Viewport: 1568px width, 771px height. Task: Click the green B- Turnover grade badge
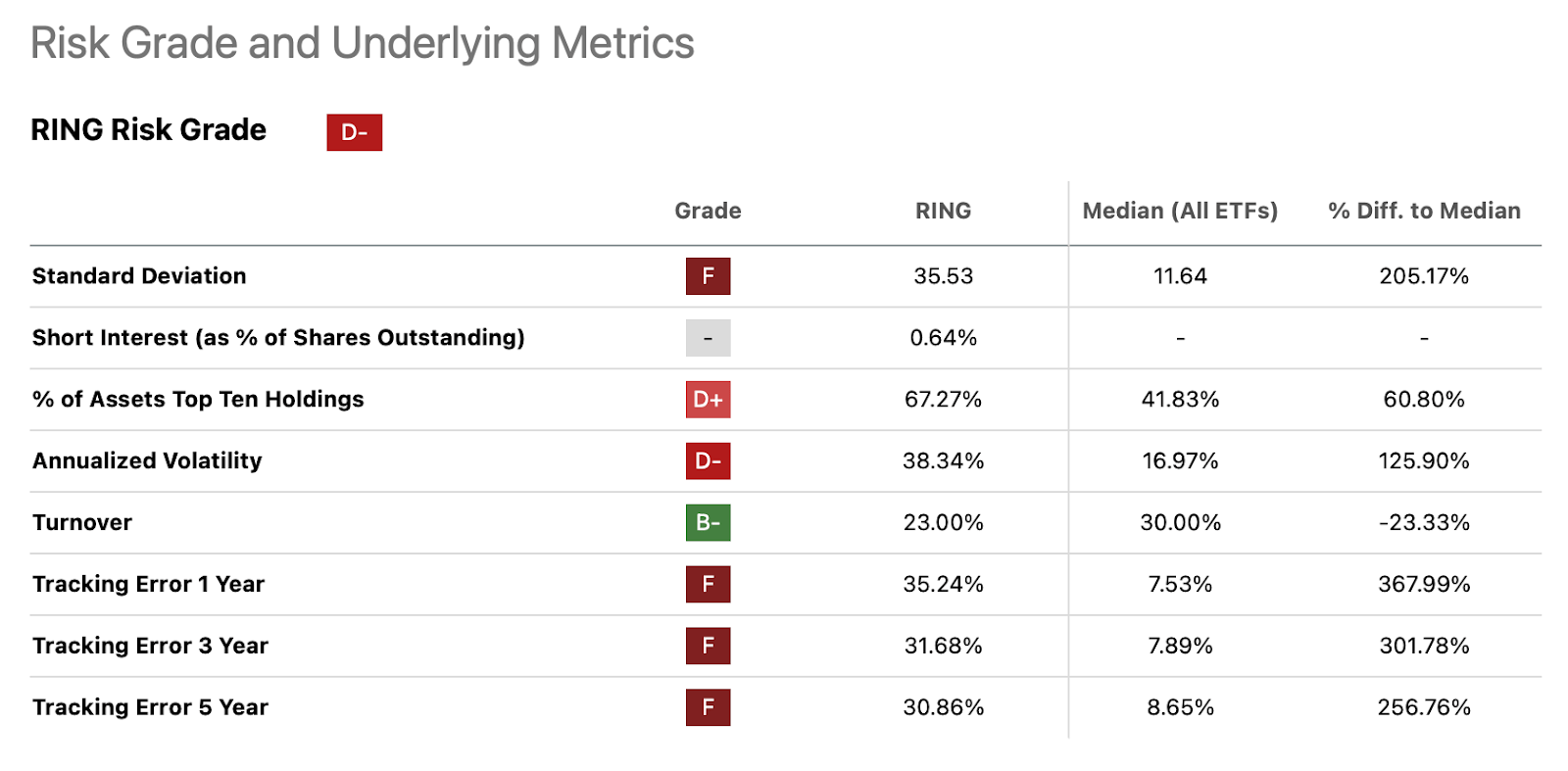tap(708, 523)
